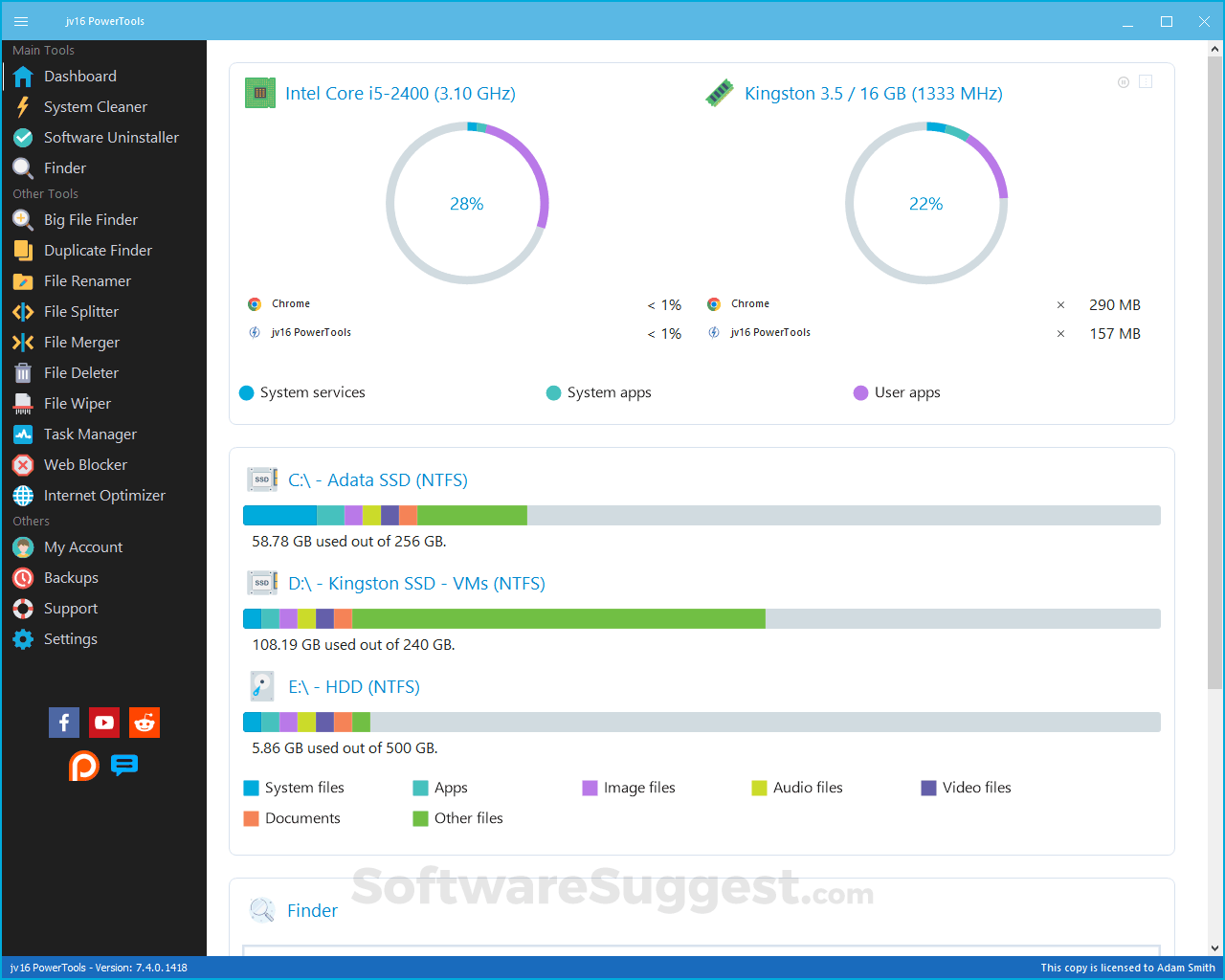Close jv16 PowerTools via X beside 157 MB

click(x=1060, y=334)
